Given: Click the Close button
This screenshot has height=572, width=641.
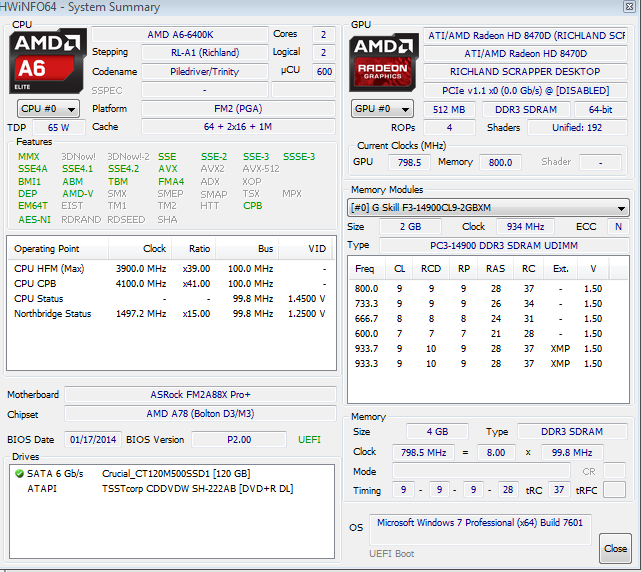Looking at the screenshot, I should (x=615, y=548).
